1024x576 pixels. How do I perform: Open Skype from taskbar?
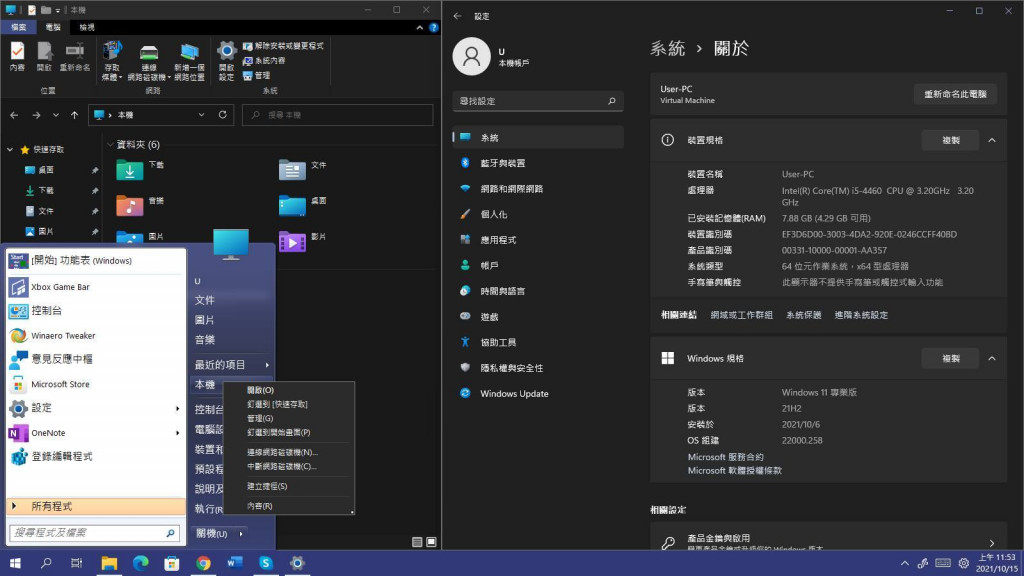click(x=266, y=563)
